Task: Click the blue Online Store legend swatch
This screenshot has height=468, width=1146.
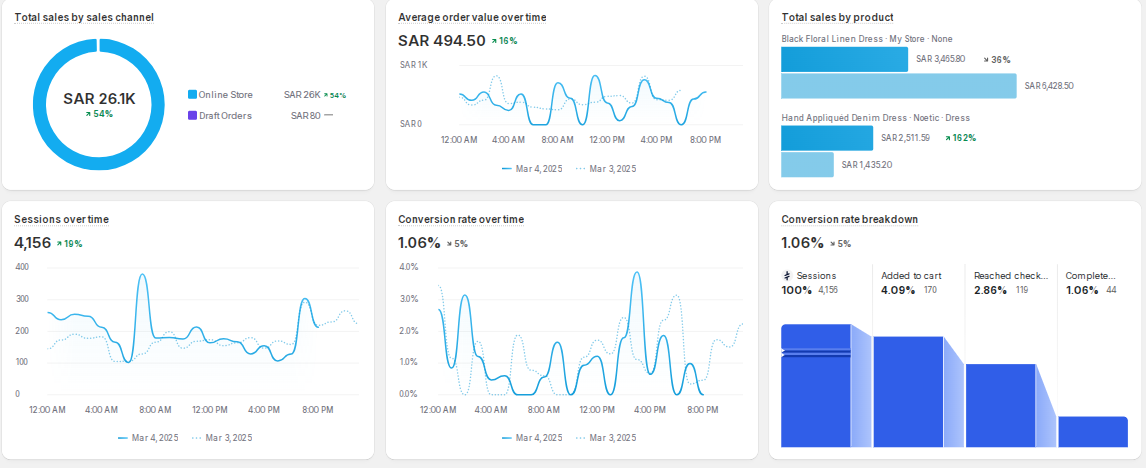Action: coord(192,95)
